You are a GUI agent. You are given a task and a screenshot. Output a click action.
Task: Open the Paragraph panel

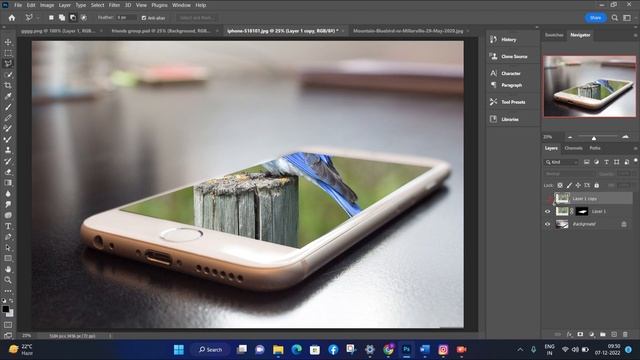512,85
